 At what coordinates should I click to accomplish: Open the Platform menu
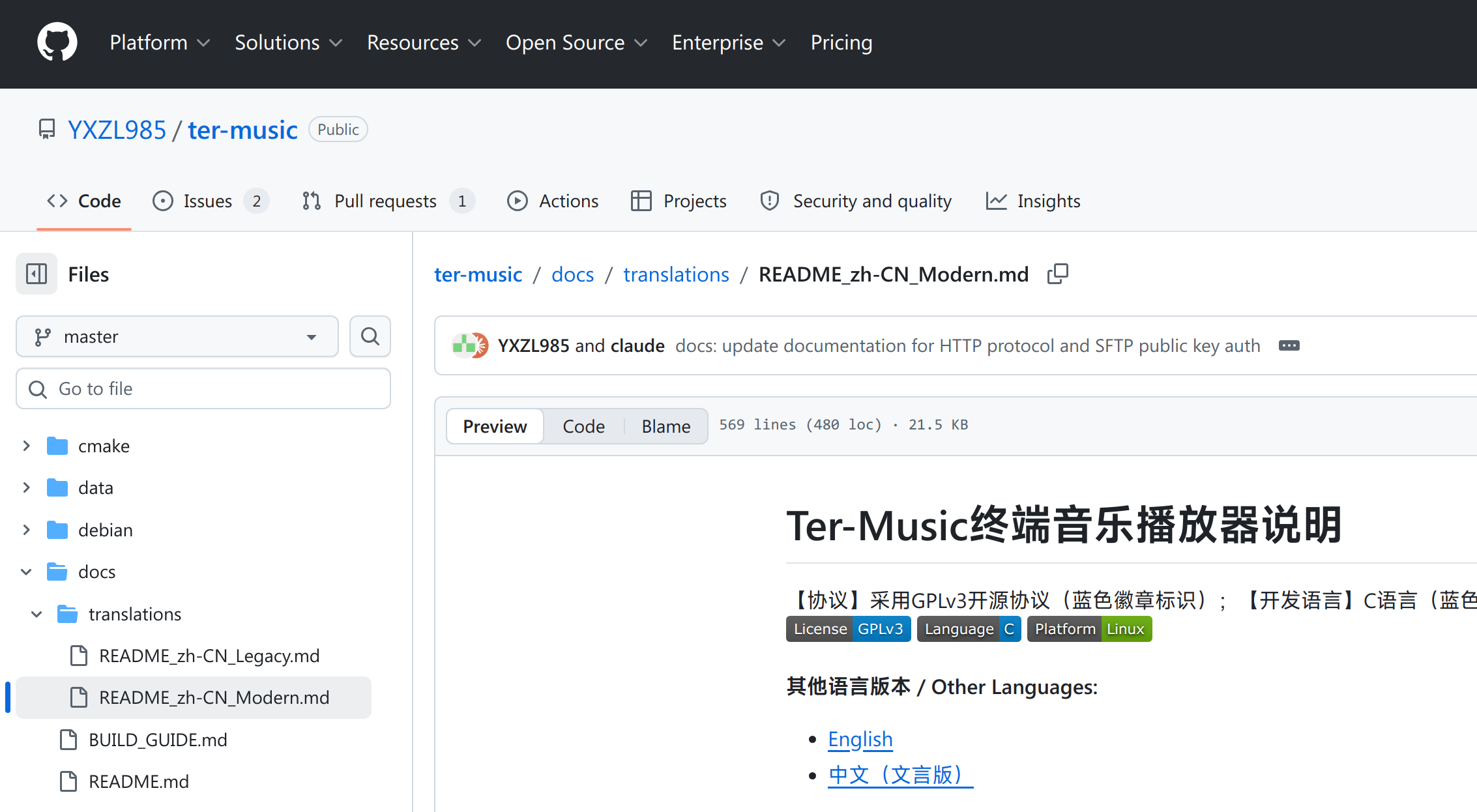160,42
